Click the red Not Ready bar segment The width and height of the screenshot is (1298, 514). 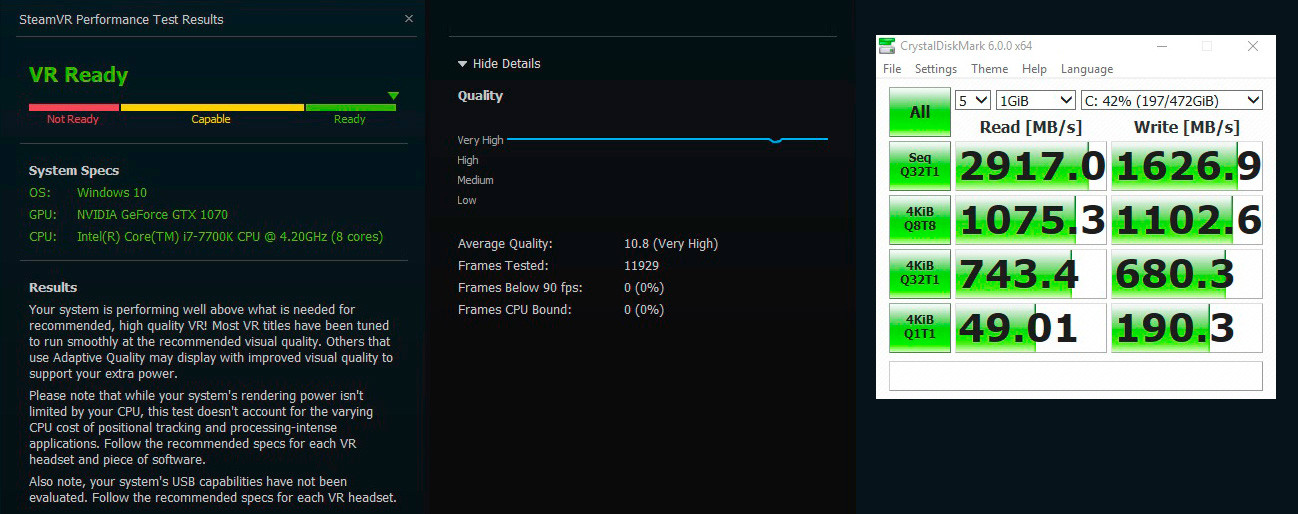click(x=74, y=107)
